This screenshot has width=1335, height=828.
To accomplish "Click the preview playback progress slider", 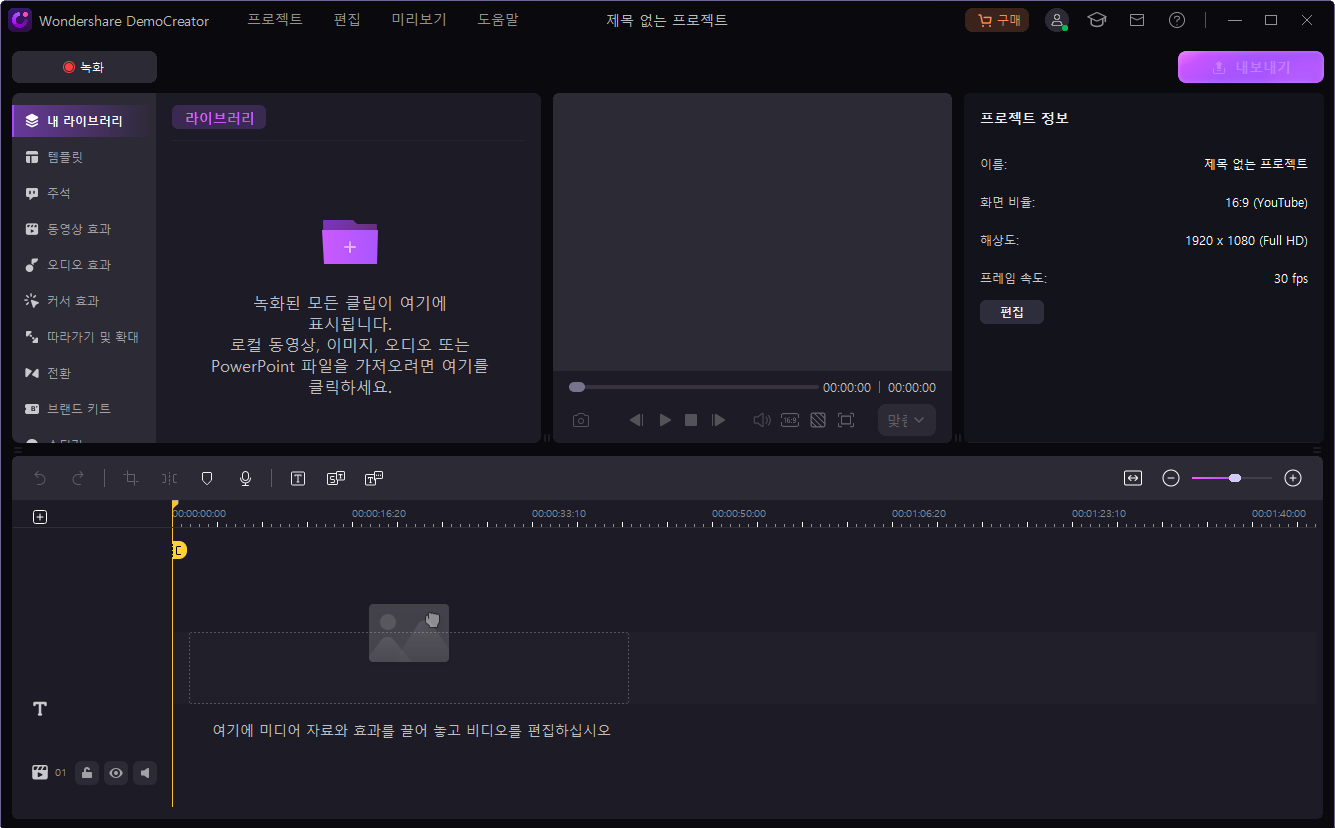I will [x=693, y=387].
